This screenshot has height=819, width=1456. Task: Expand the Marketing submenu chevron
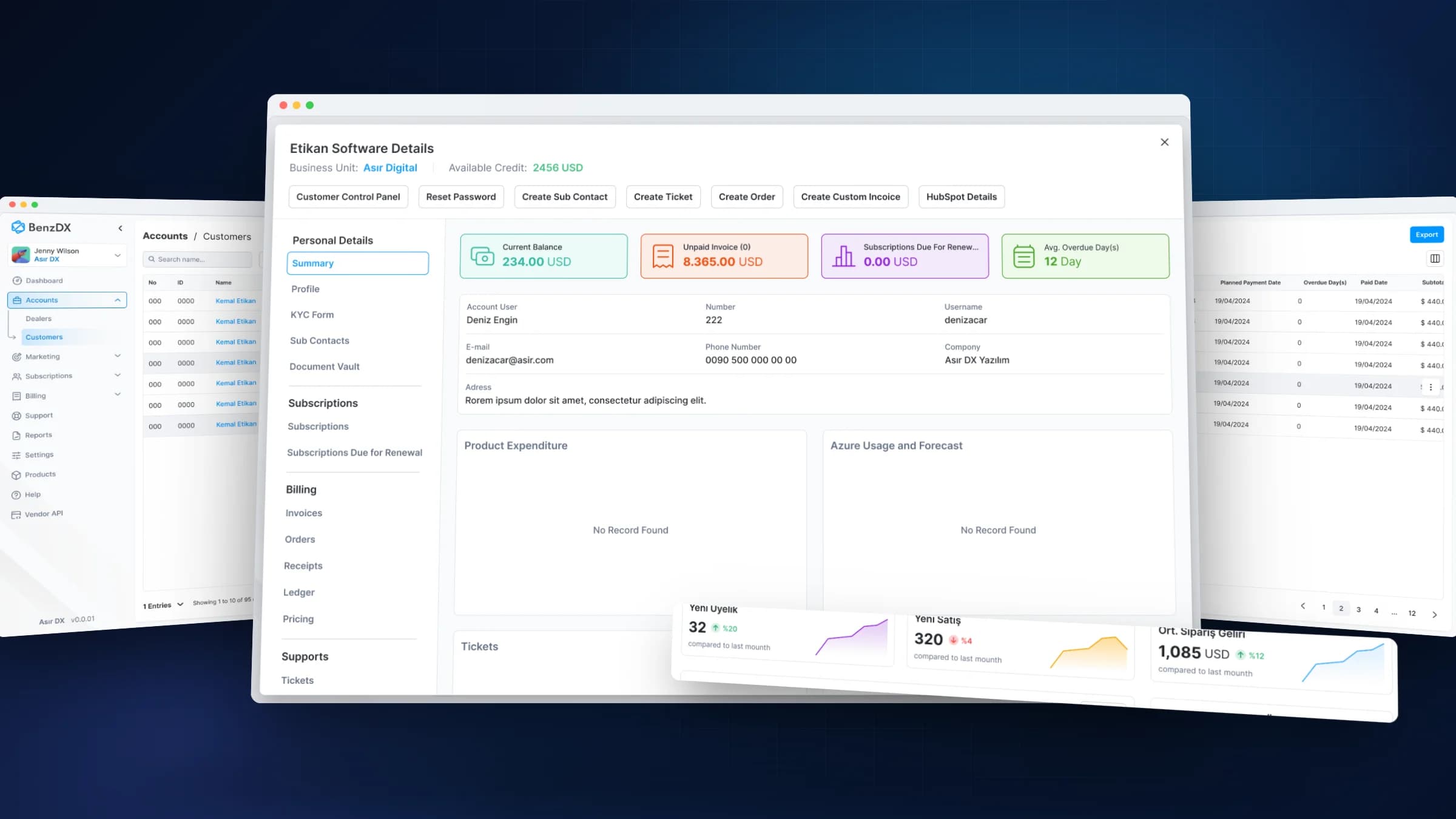118,356
